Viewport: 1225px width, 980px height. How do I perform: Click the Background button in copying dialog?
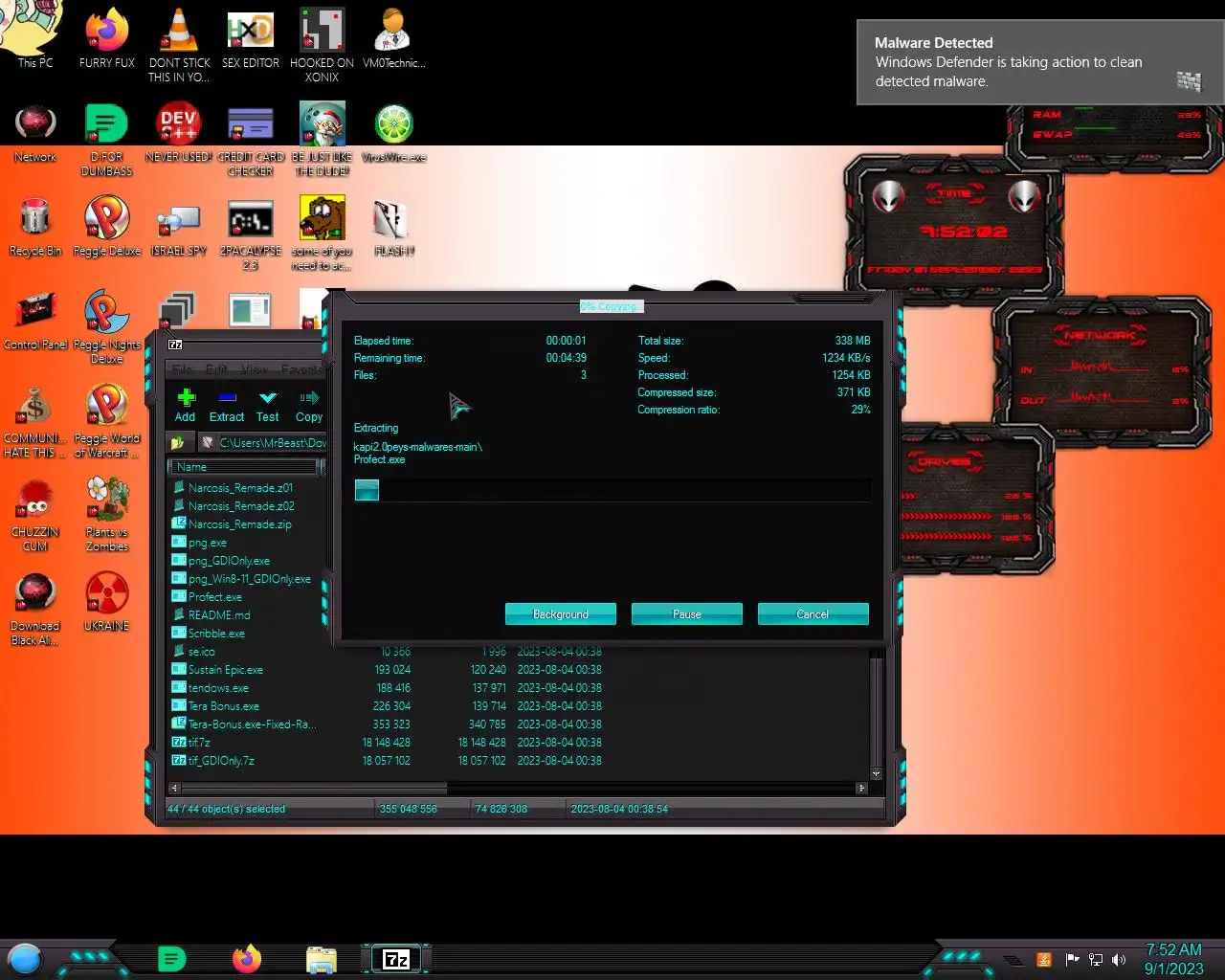click(x=561, y=614)
